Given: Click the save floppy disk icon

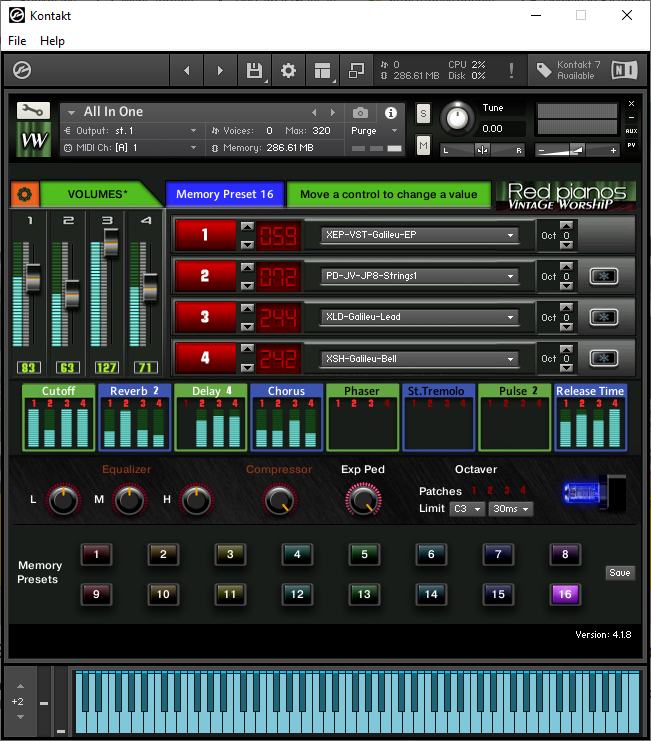Looking at the screenshot, I should click(x=255, y=70).
